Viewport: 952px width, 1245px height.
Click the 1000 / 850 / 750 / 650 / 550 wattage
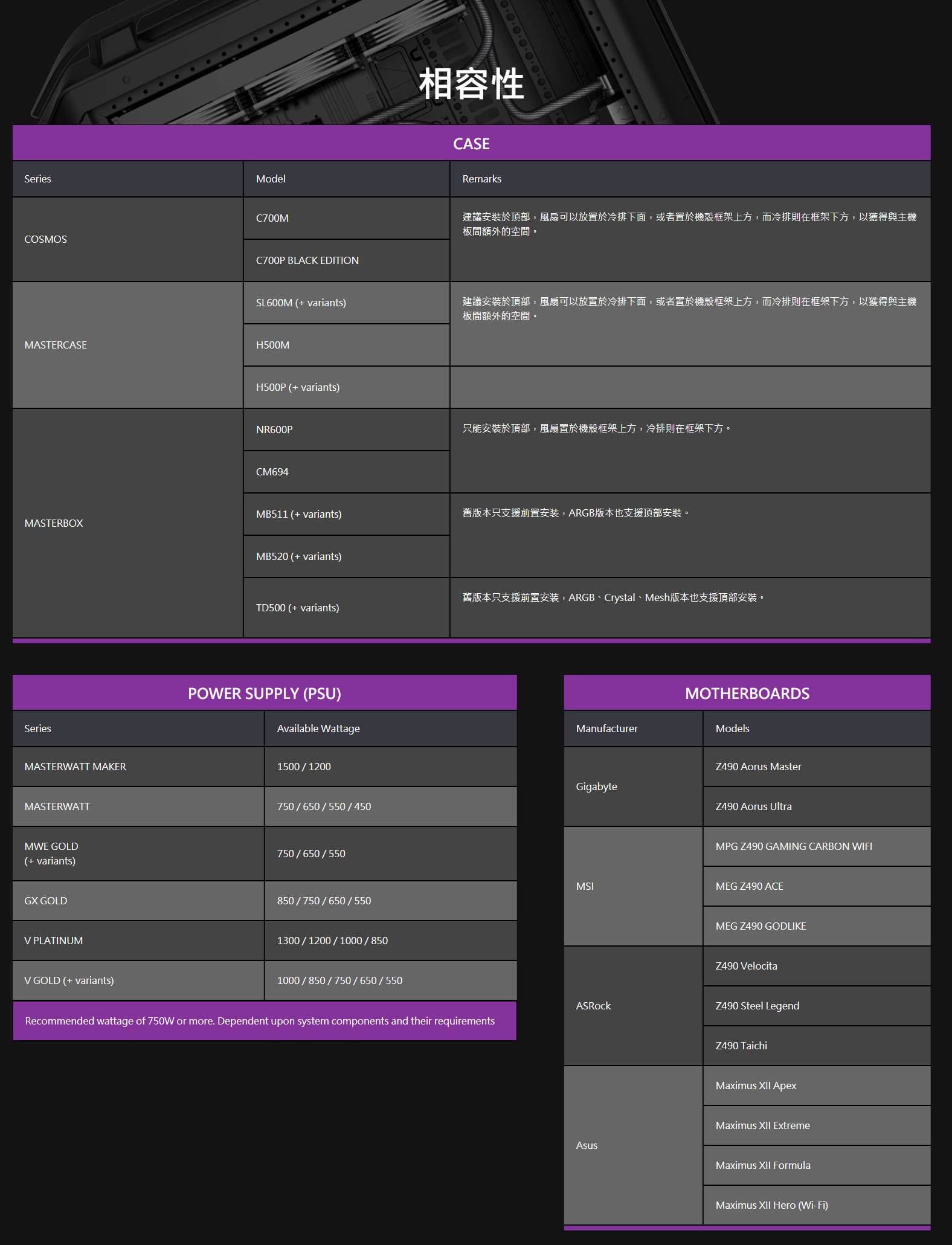(x=391, y=980)
